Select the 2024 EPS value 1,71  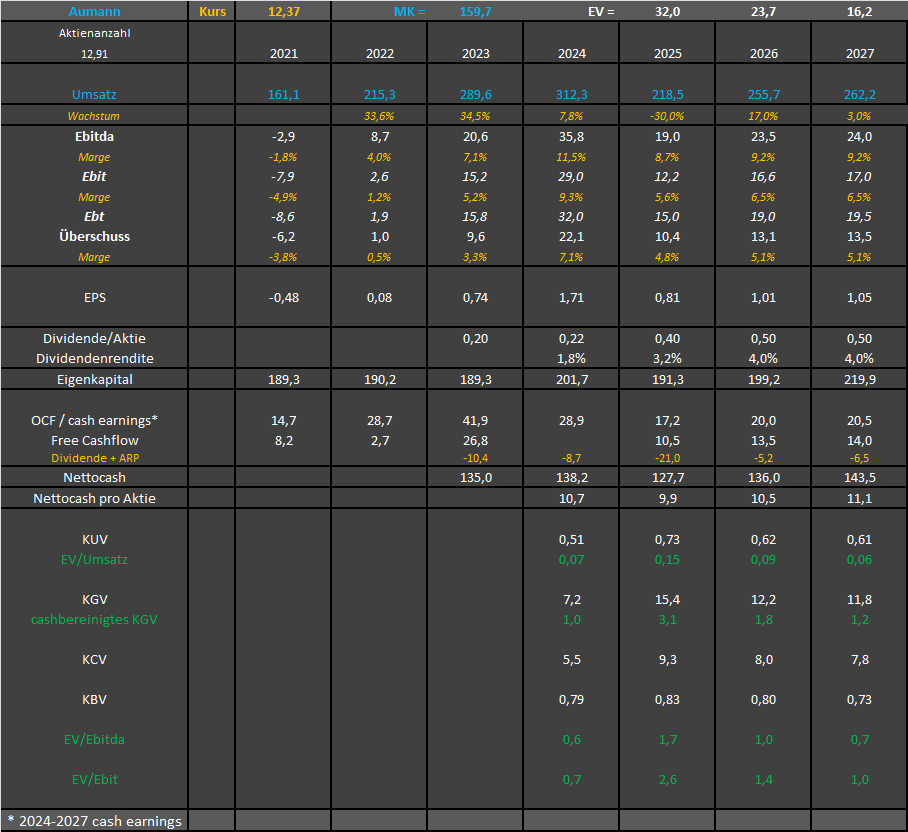(571, 297)
